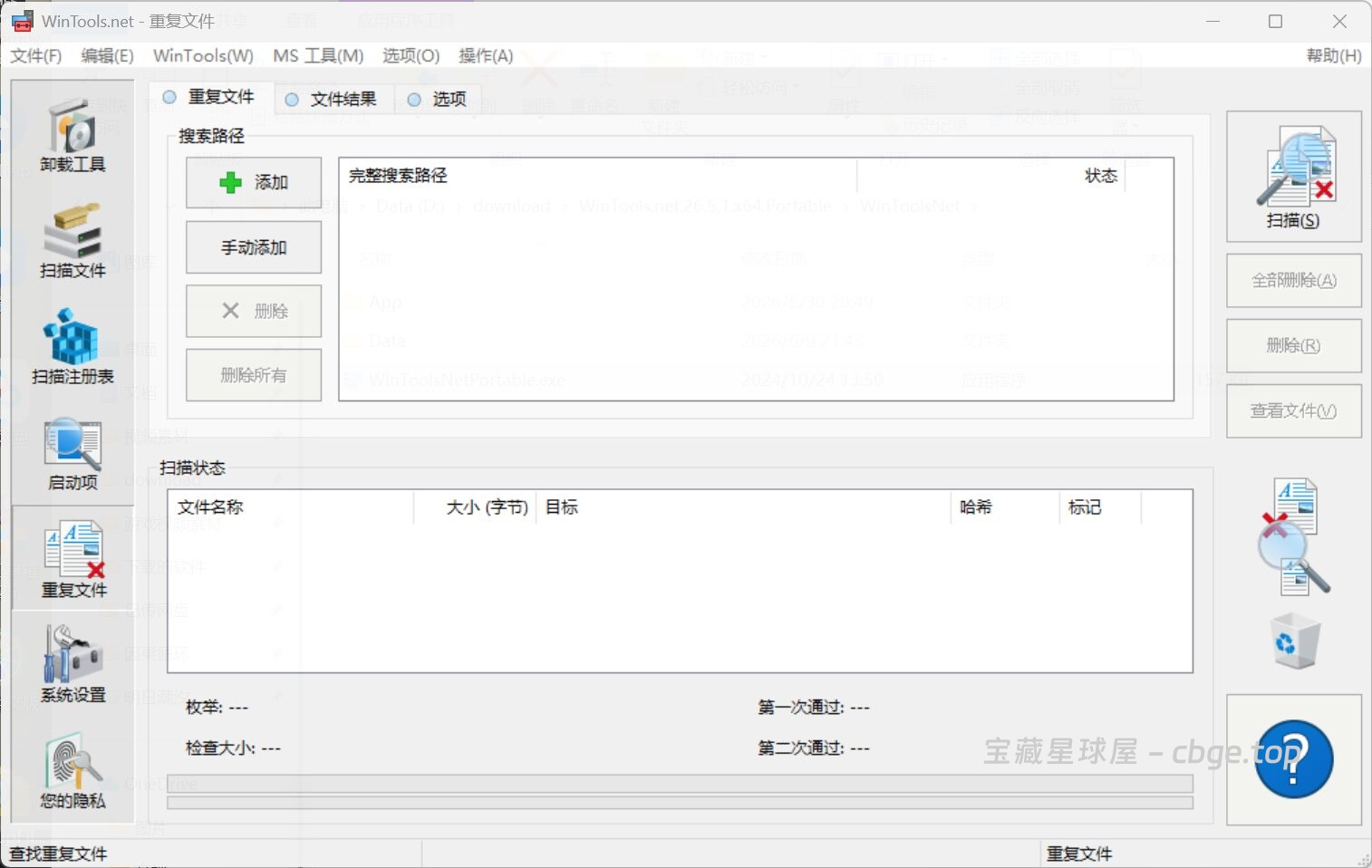
Task: Click the blue question mark help icon
Action: [1293, 759]
